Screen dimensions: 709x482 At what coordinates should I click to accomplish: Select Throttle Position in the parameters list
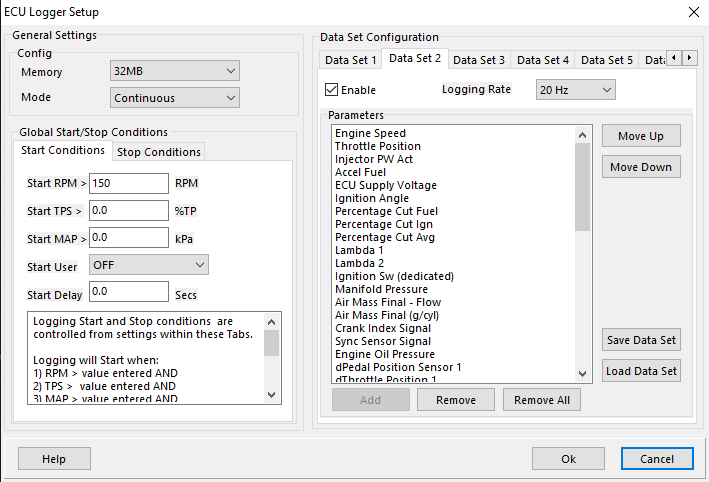pyautogui.click(x=378, y=146)
